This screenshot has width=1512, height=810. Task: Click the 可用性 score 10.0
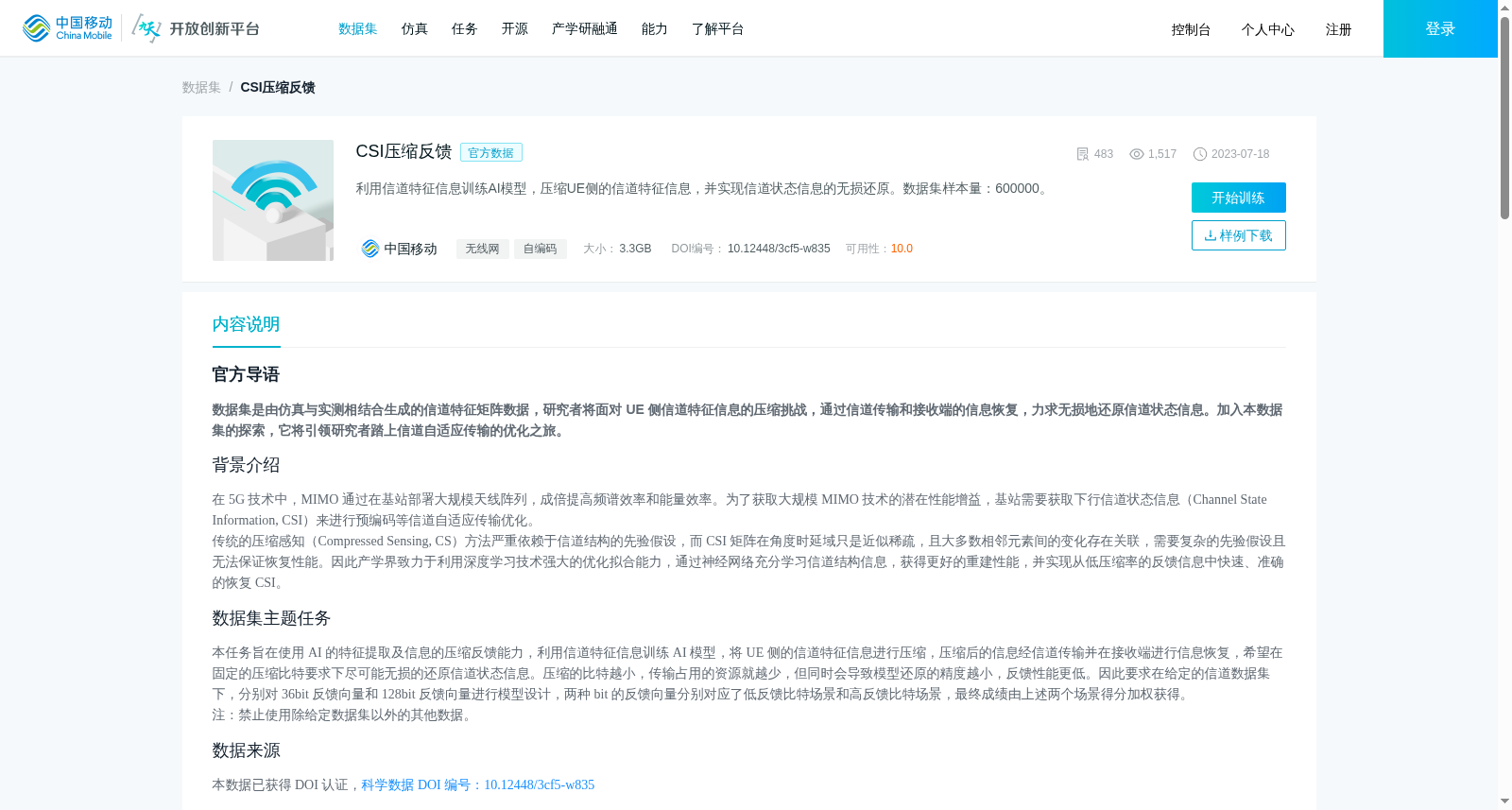tap(902, 249)
